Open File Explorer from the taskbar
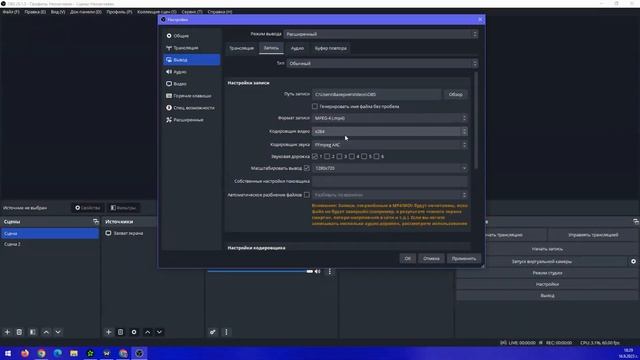 click(74, 353)
